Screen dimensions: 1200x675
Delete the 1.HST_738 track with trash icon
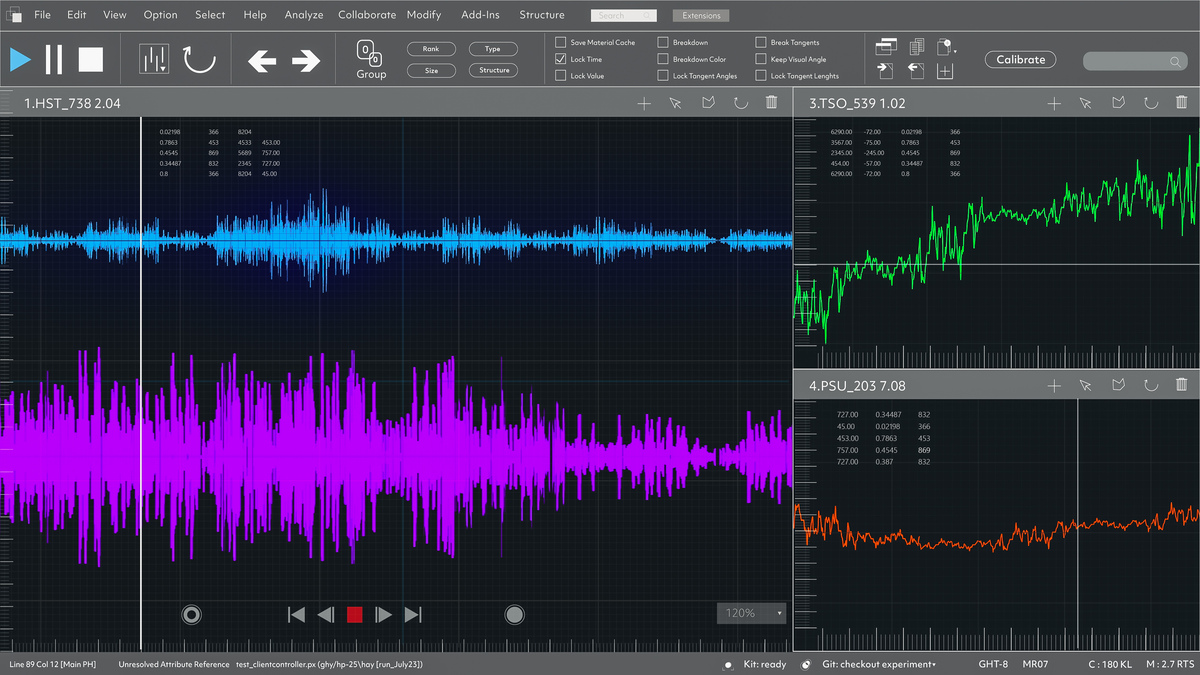(771, 103)
